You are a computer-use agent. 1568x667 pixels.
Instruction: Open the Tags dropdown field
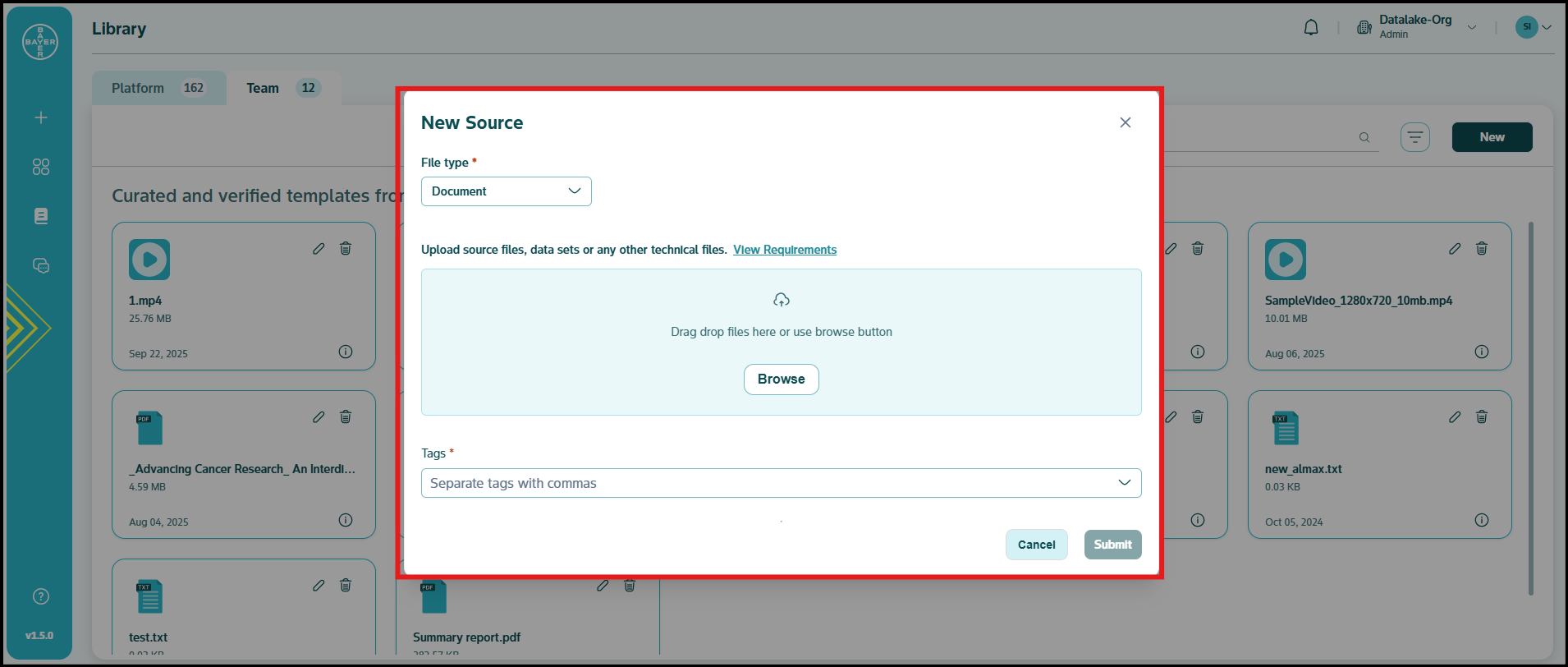coord(781,483)
